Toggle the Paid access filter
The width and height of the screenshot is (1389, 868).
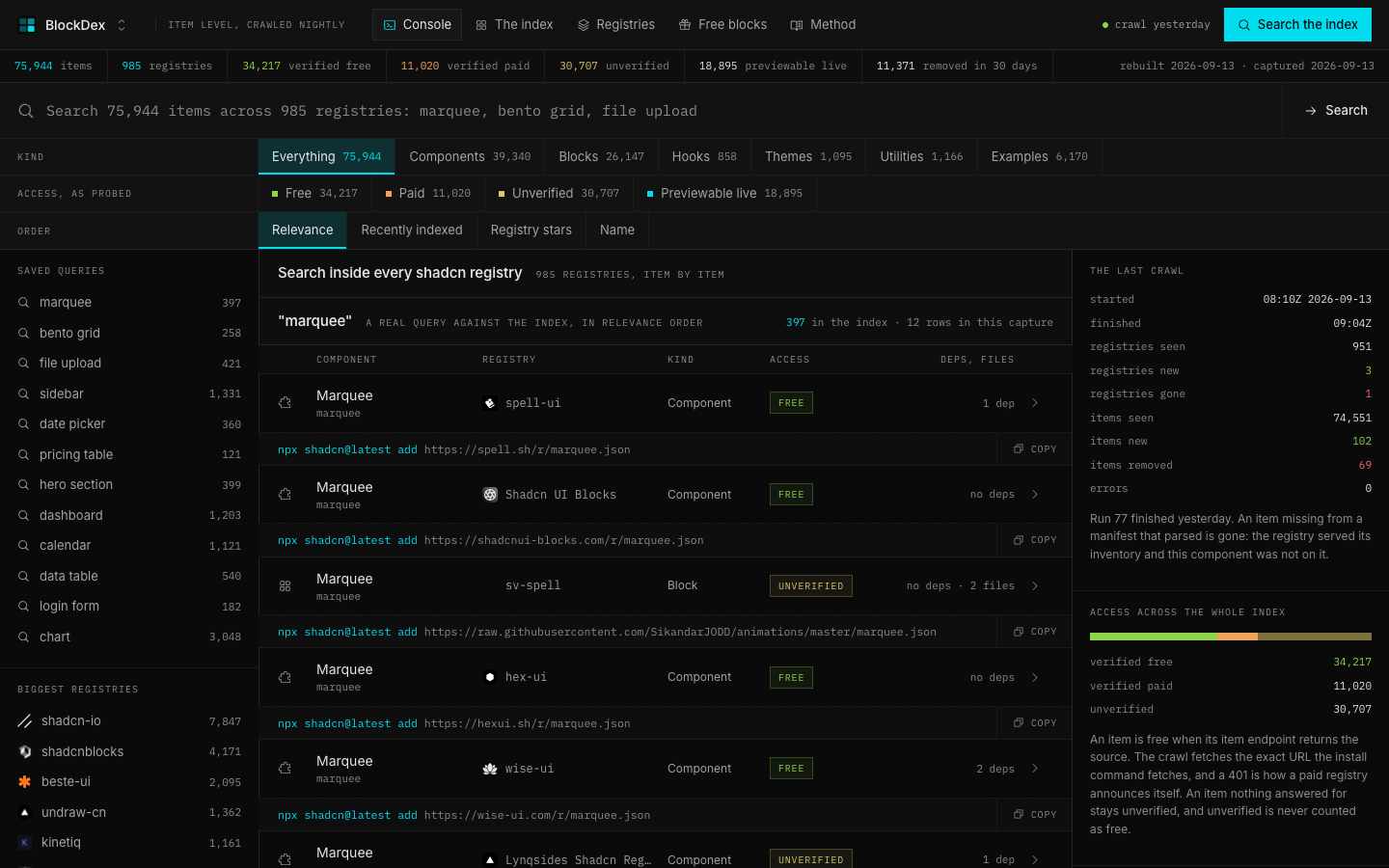pos(427,193)
